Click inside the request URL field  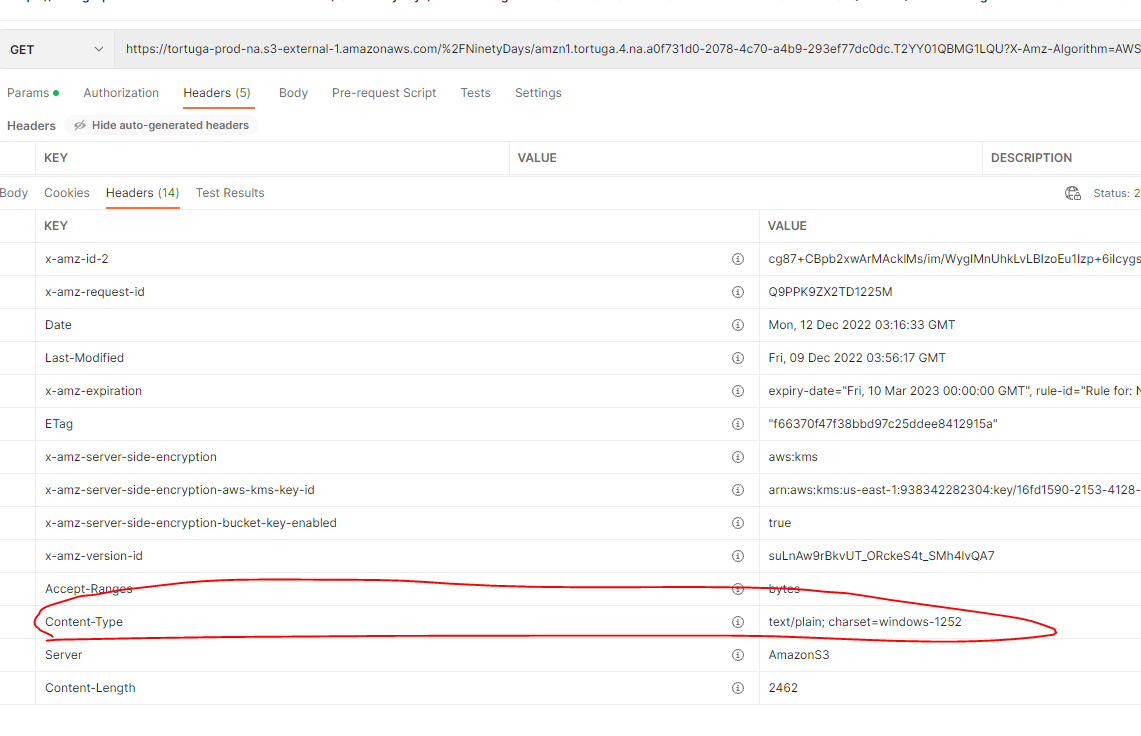click(500, 48)
